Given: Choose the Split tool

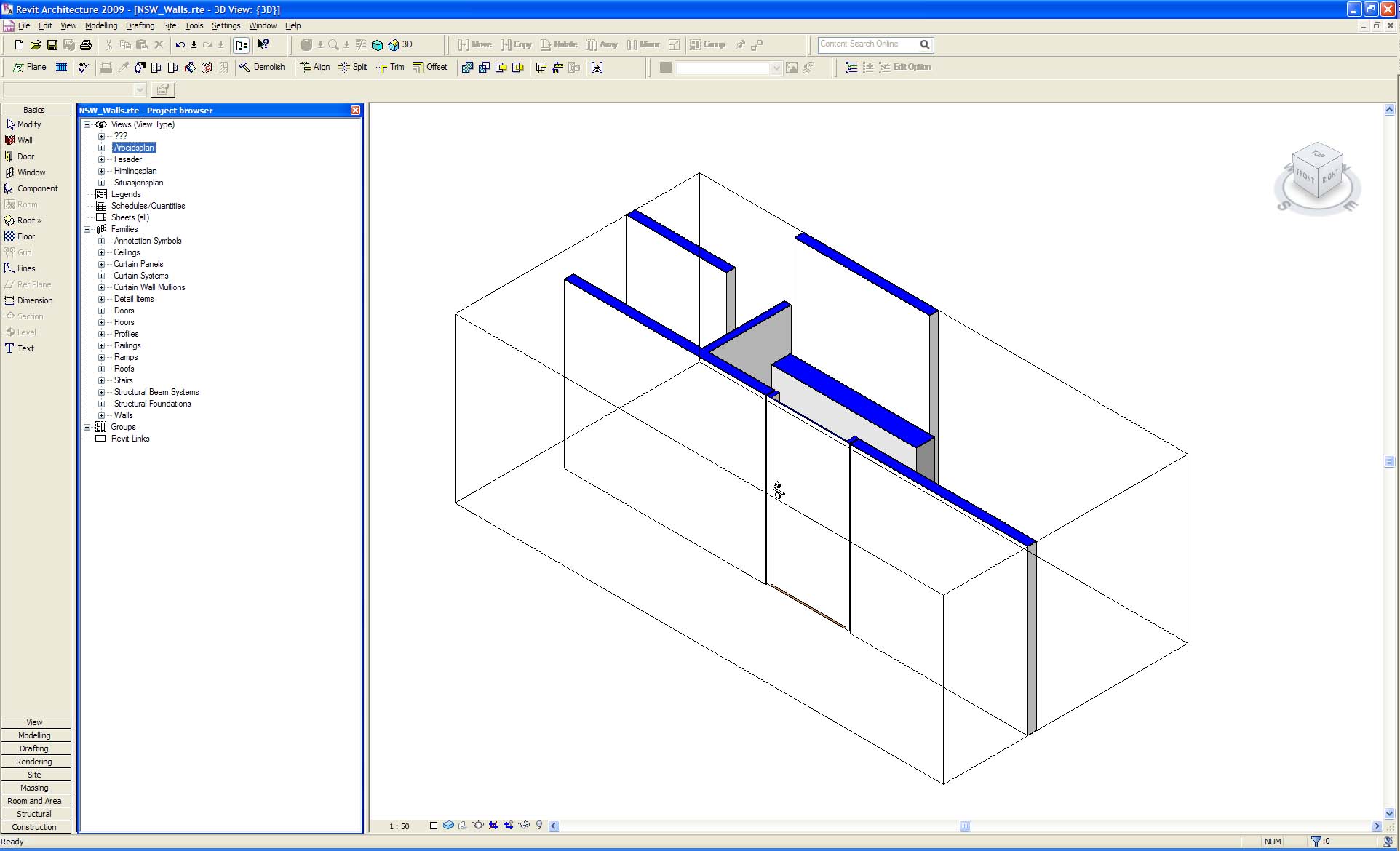Looking at the screenshot, I should click(352, 67).
